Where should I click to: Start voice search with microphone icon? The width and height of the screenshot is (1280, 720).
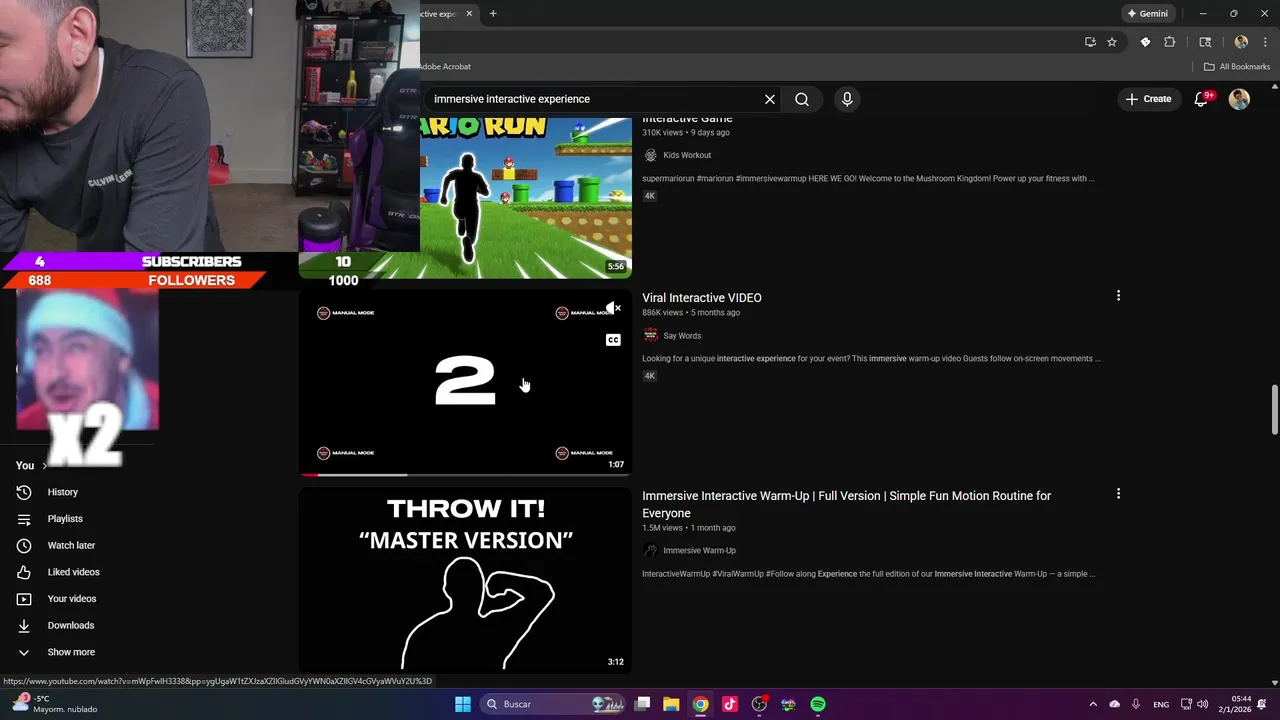(x=847, y=99)
